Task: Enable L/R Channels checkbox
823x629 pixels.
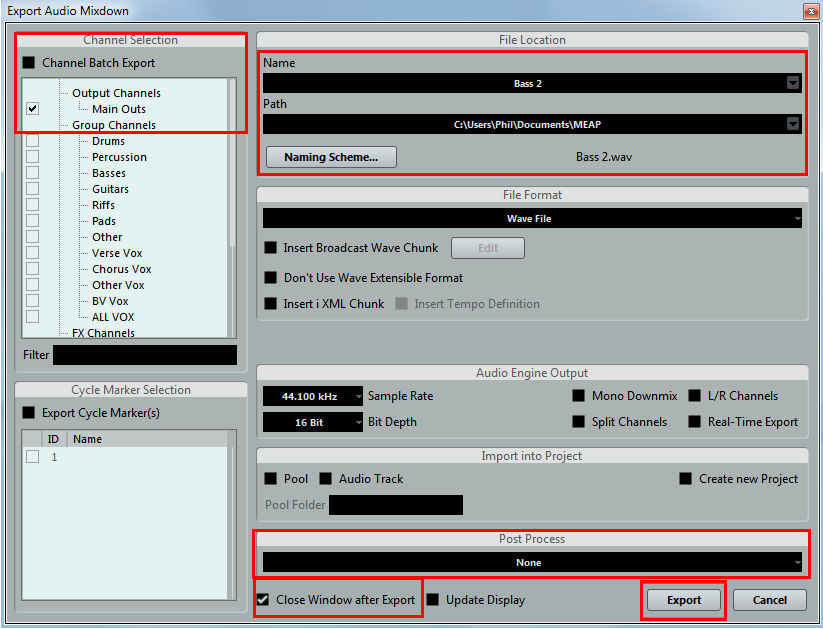Action: (x=695, y=395)
